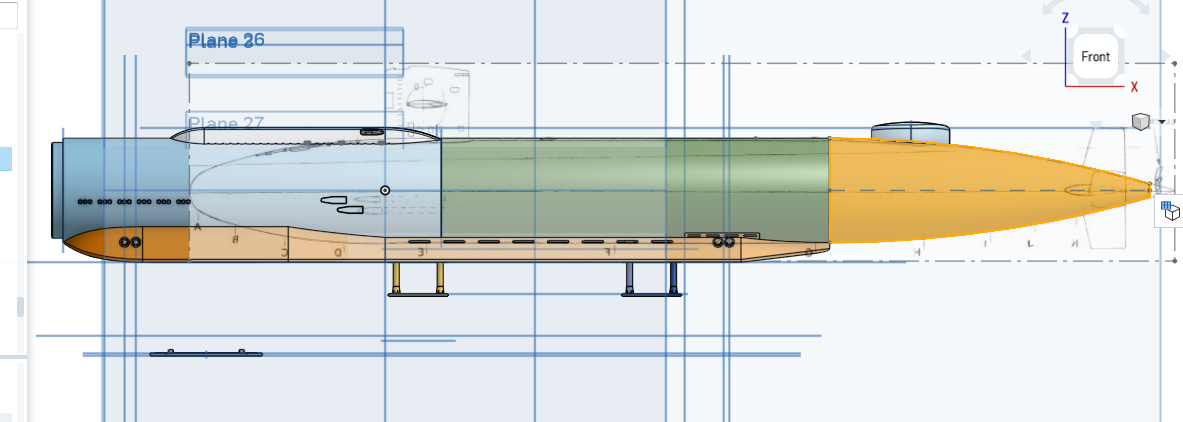1183x422 pixels.
Task: Open the appearance panel icon on right edge
Action: (x=1171, y=211)
